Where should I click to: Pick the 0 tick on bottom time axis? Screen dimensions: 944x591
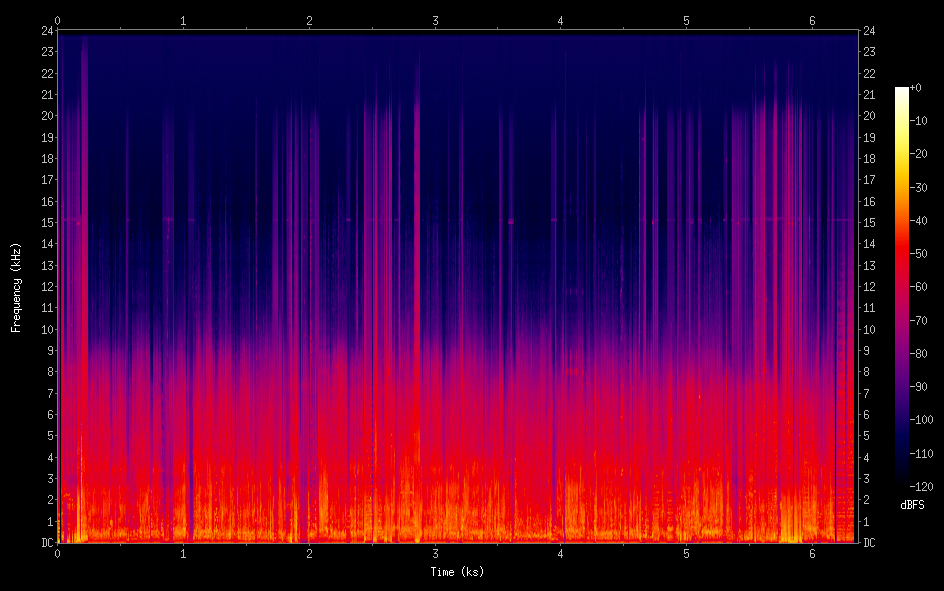pos(58,554)
